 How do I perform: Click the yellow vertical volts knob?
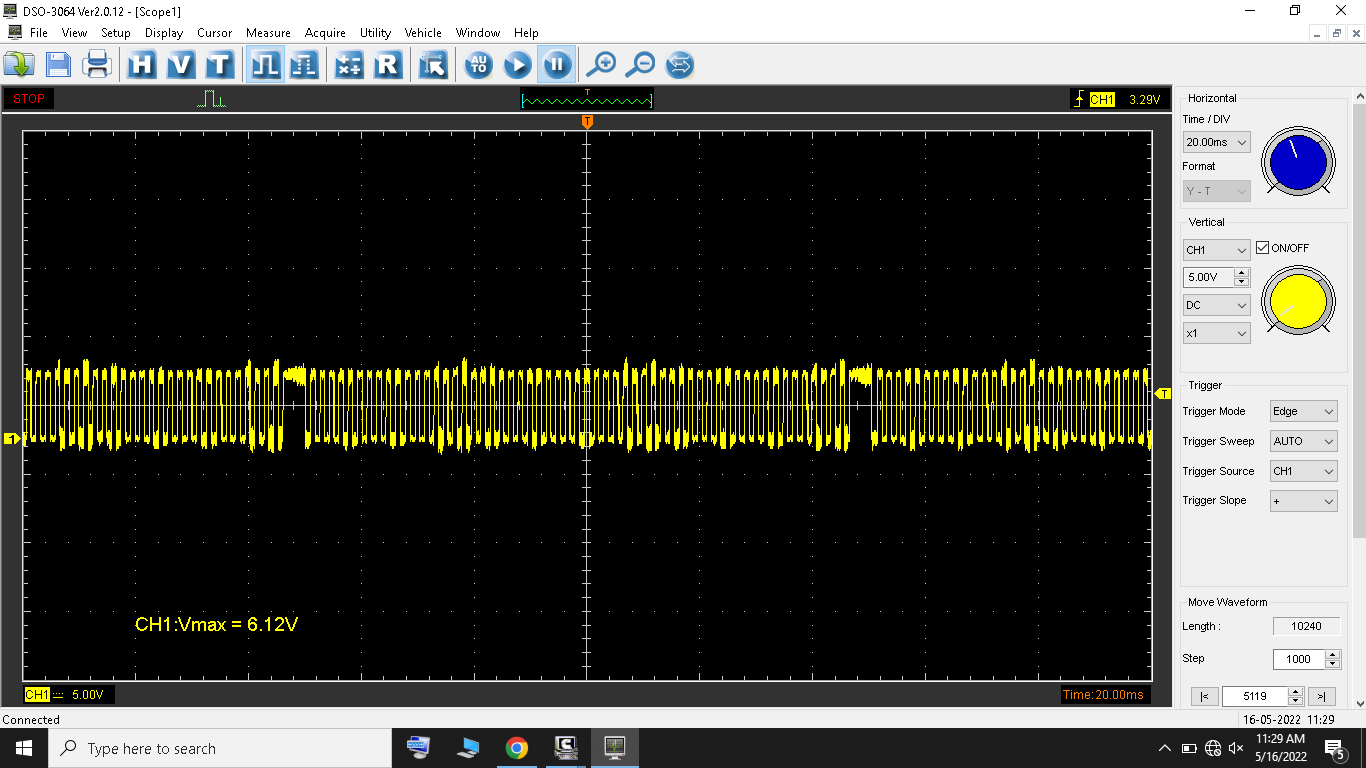1297,301
